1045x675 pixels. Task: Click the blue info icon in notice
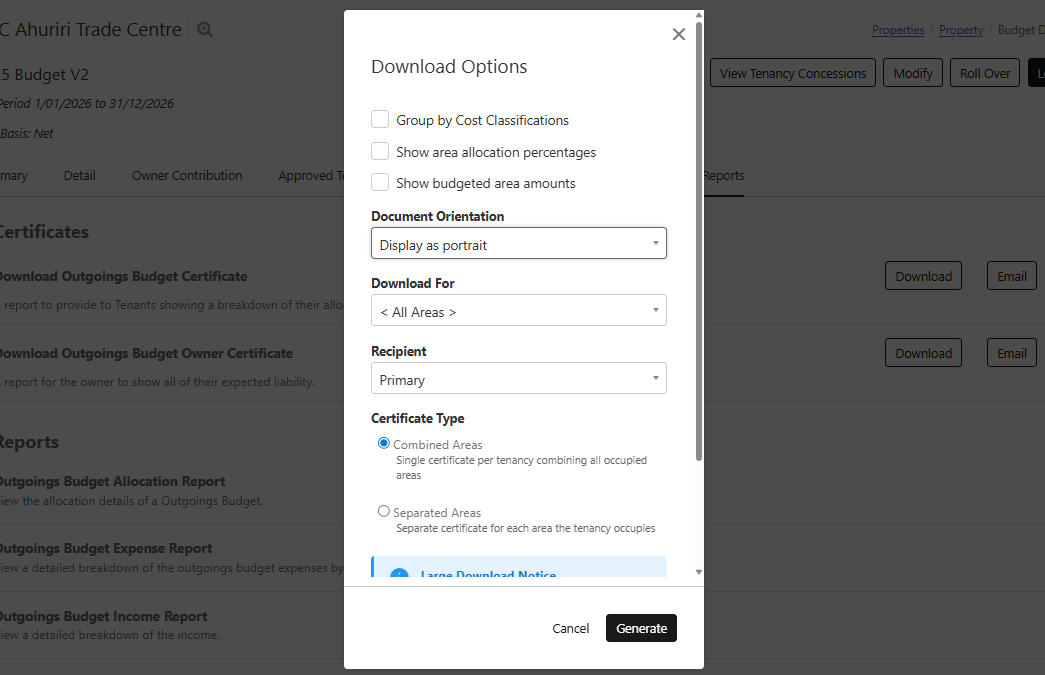(x=399, y=575)
